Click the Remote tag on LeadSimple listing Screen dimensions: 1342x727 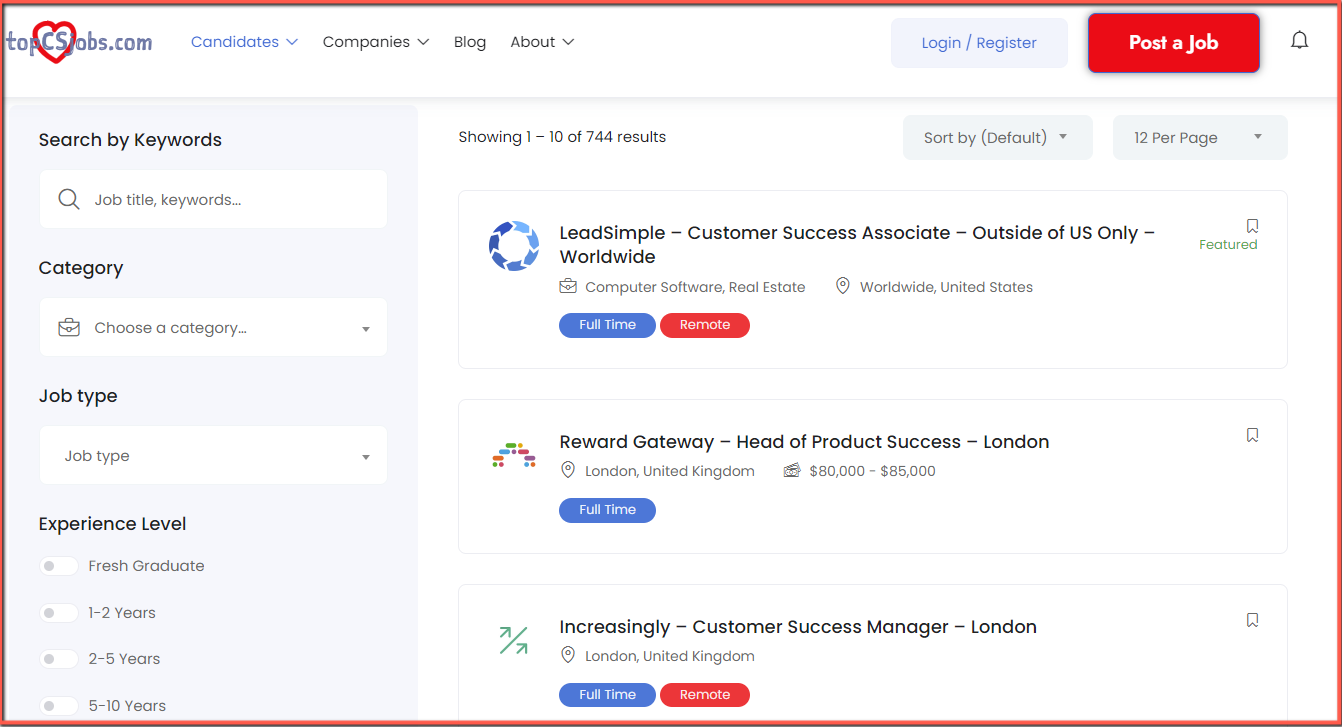tap(705, 325)
